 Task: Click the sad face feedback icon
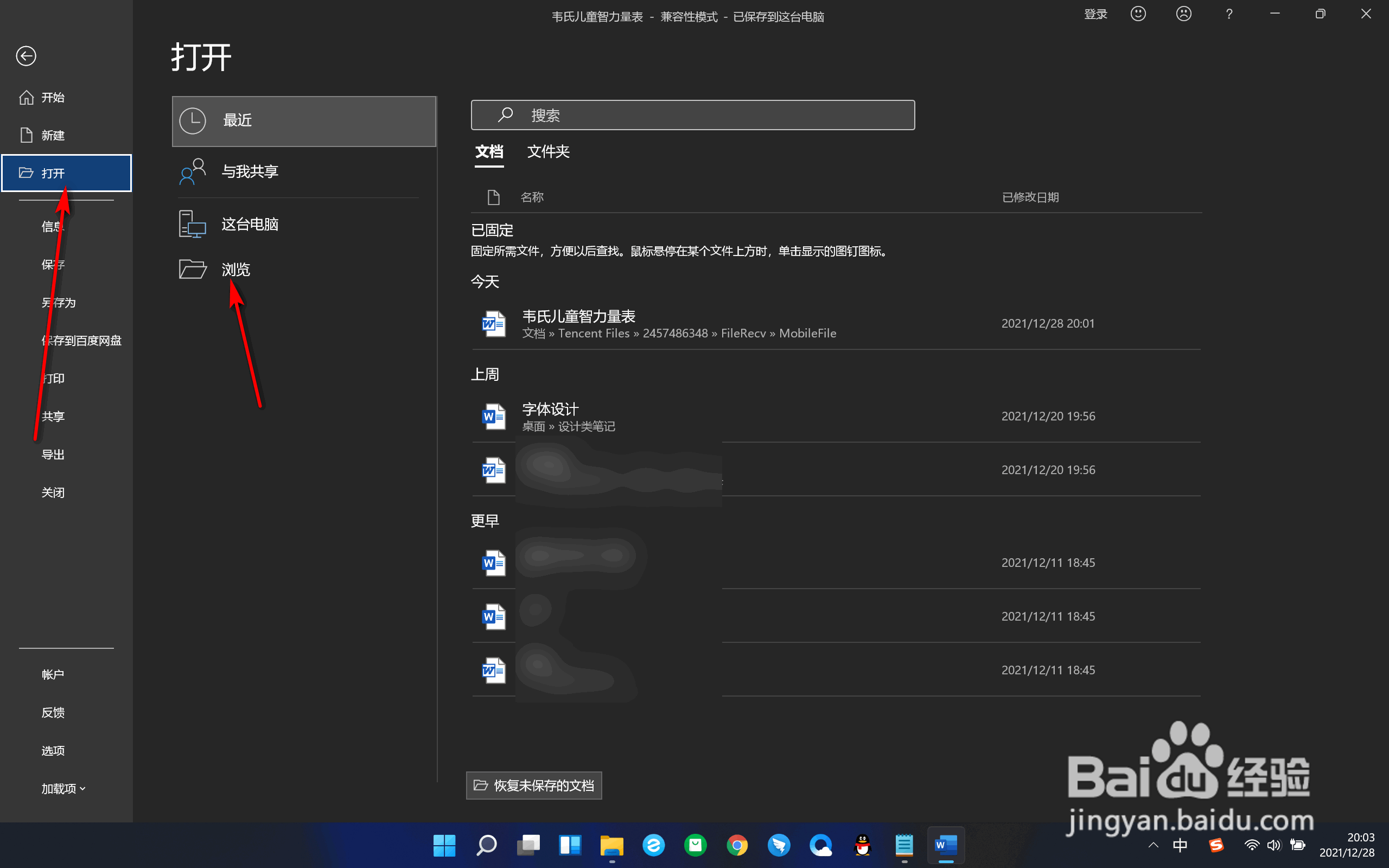click(x=1183, y=14)
